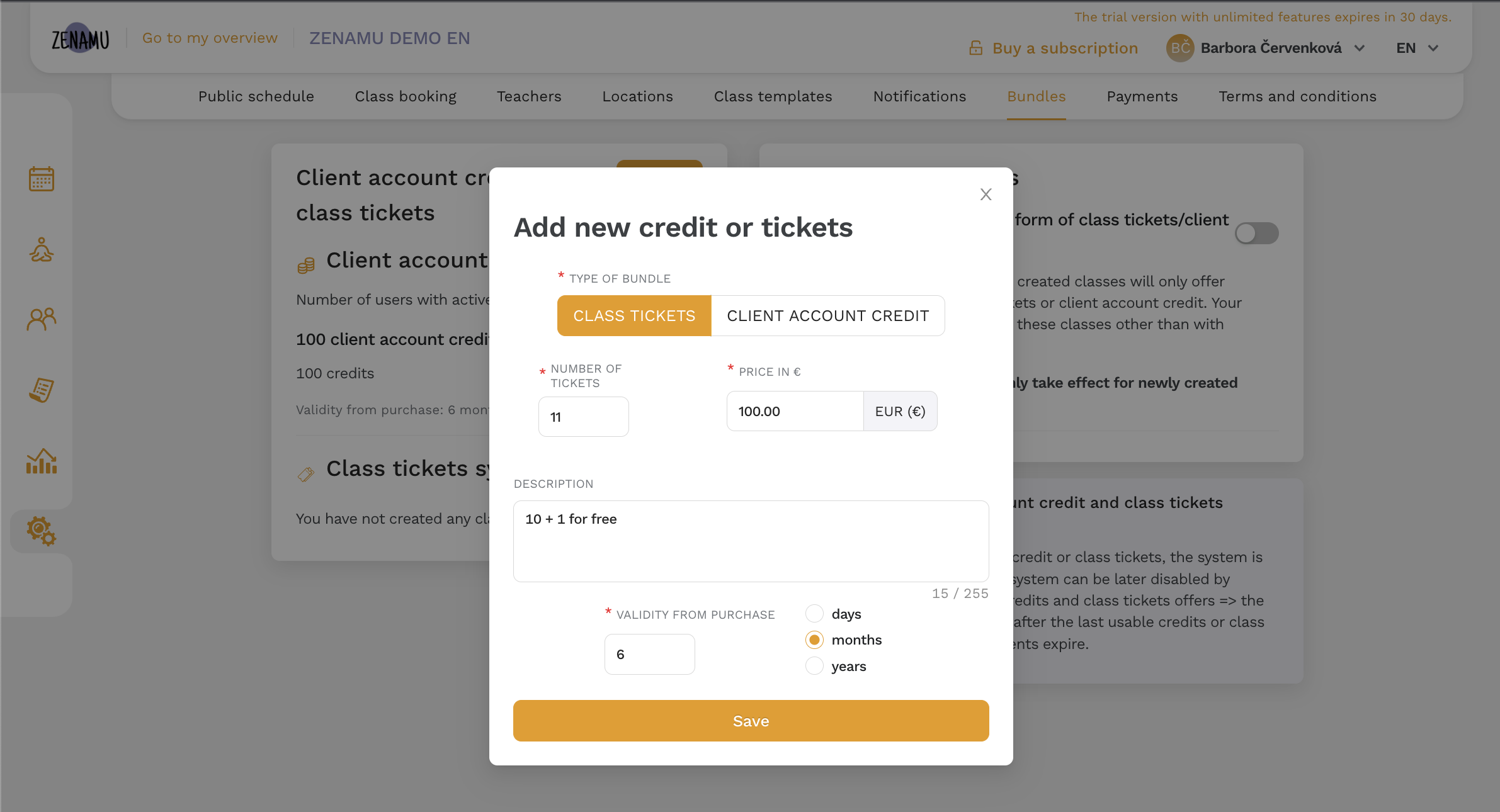The height and width of the screenshot is (812, 1500).
Task: Save the new class tickets bundle
Action: pyautogui.click(x=750, y=720)
